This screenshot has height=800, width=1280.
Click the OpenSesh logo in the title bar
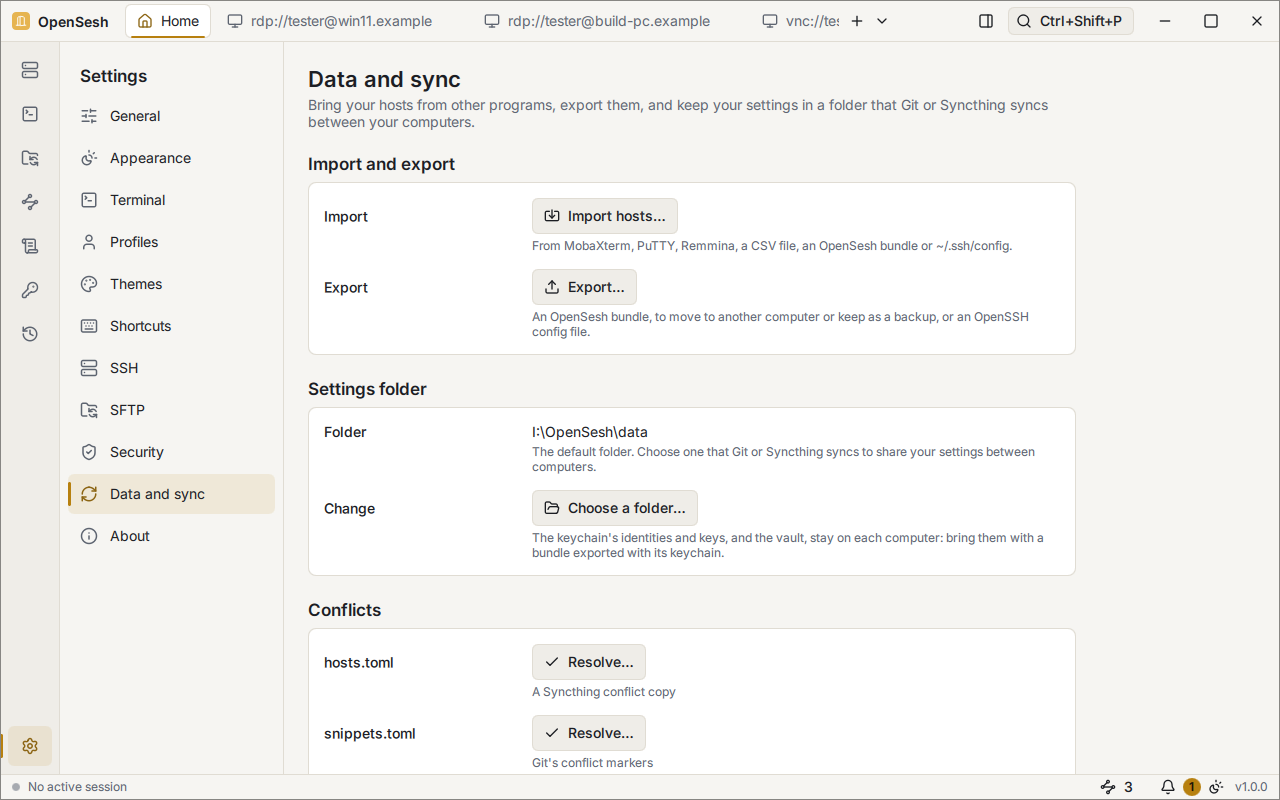(21, 21)
